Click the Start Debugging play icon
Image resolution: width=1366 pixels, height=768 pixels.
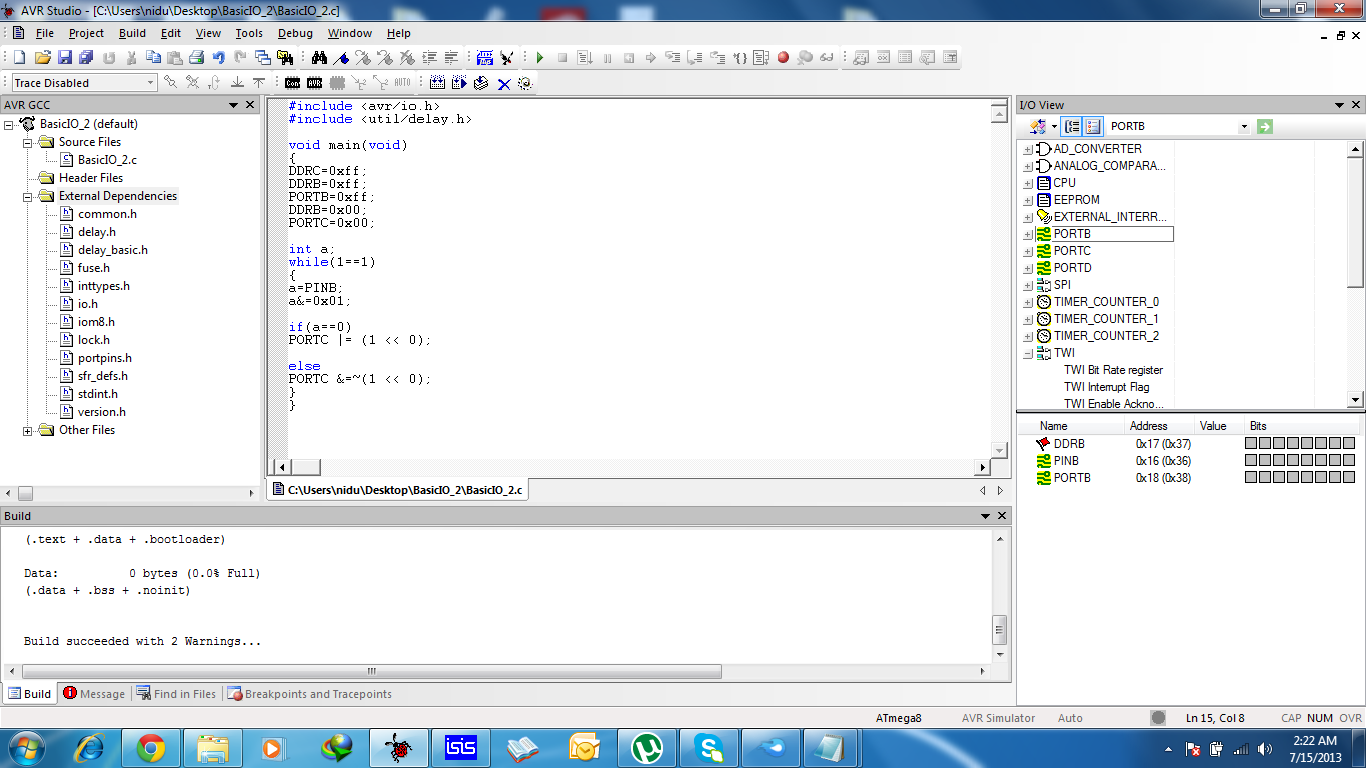(x=540, y=57)
